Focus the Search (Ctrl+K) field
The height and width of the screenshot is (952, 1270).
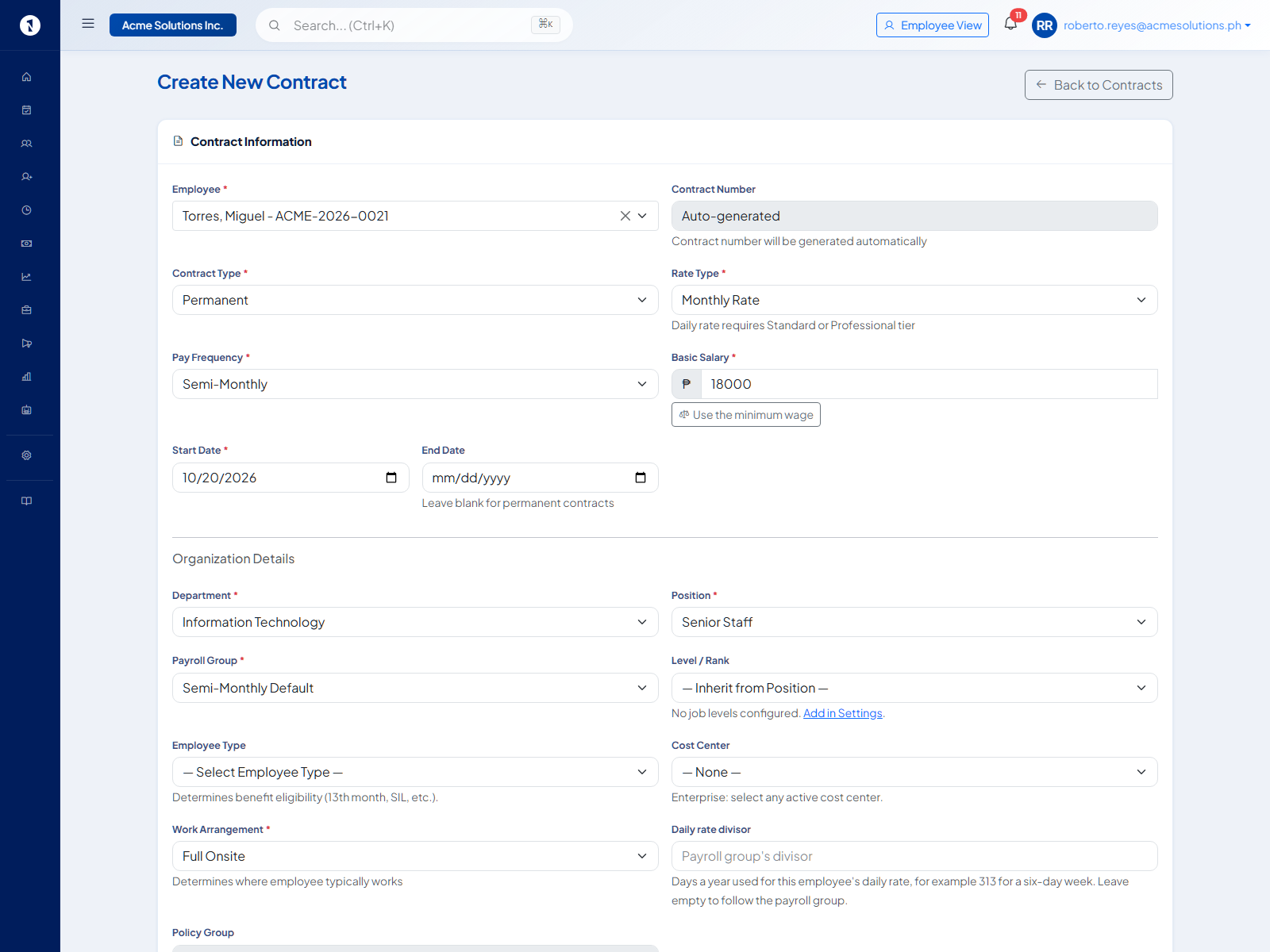click(414, 25)
